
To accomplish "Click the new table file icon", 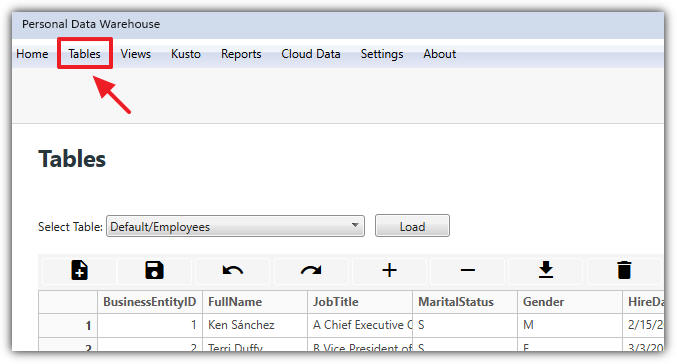I will (x=79, y=270).
